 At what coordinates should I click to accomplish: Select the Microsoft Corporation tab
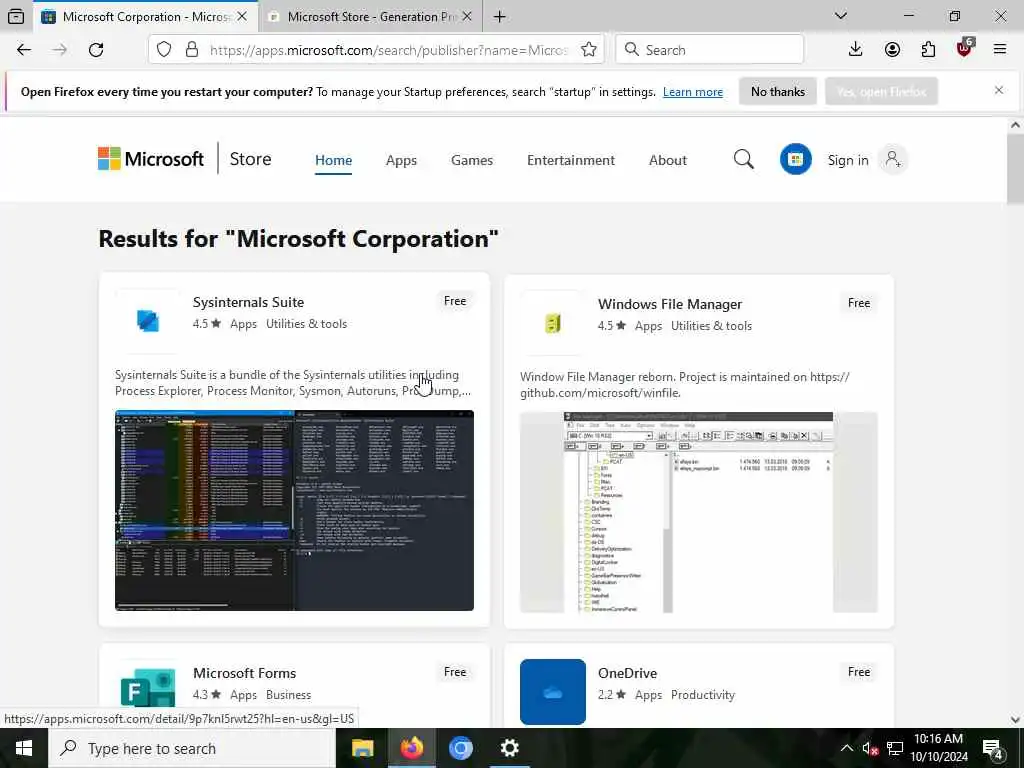[144, 16]
